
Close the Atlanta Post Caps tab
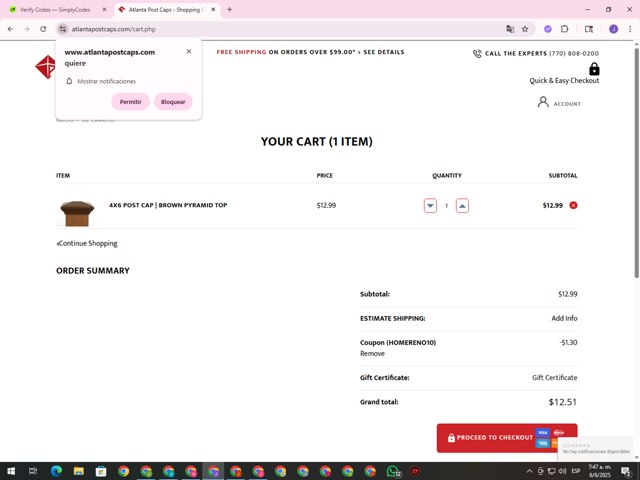point(213,9)
